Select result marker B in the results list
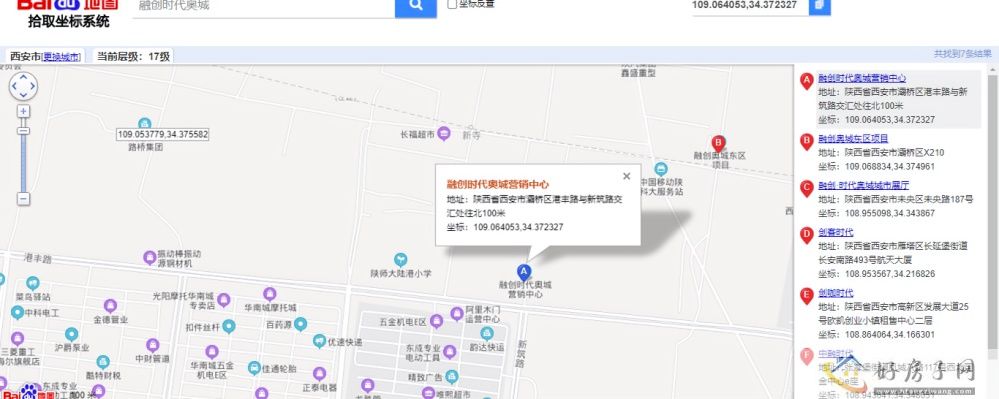 pos(807,141)
